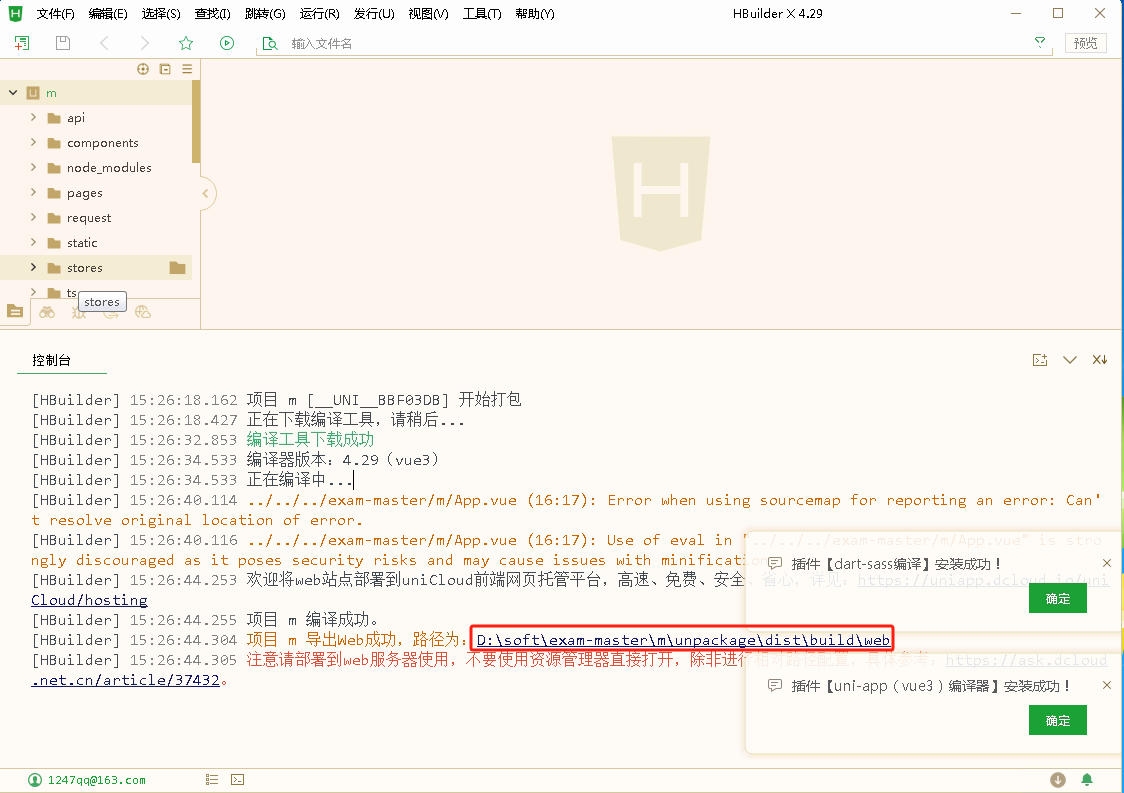
Task: Open the 发行(U) menu
Action: pos(373,14)
